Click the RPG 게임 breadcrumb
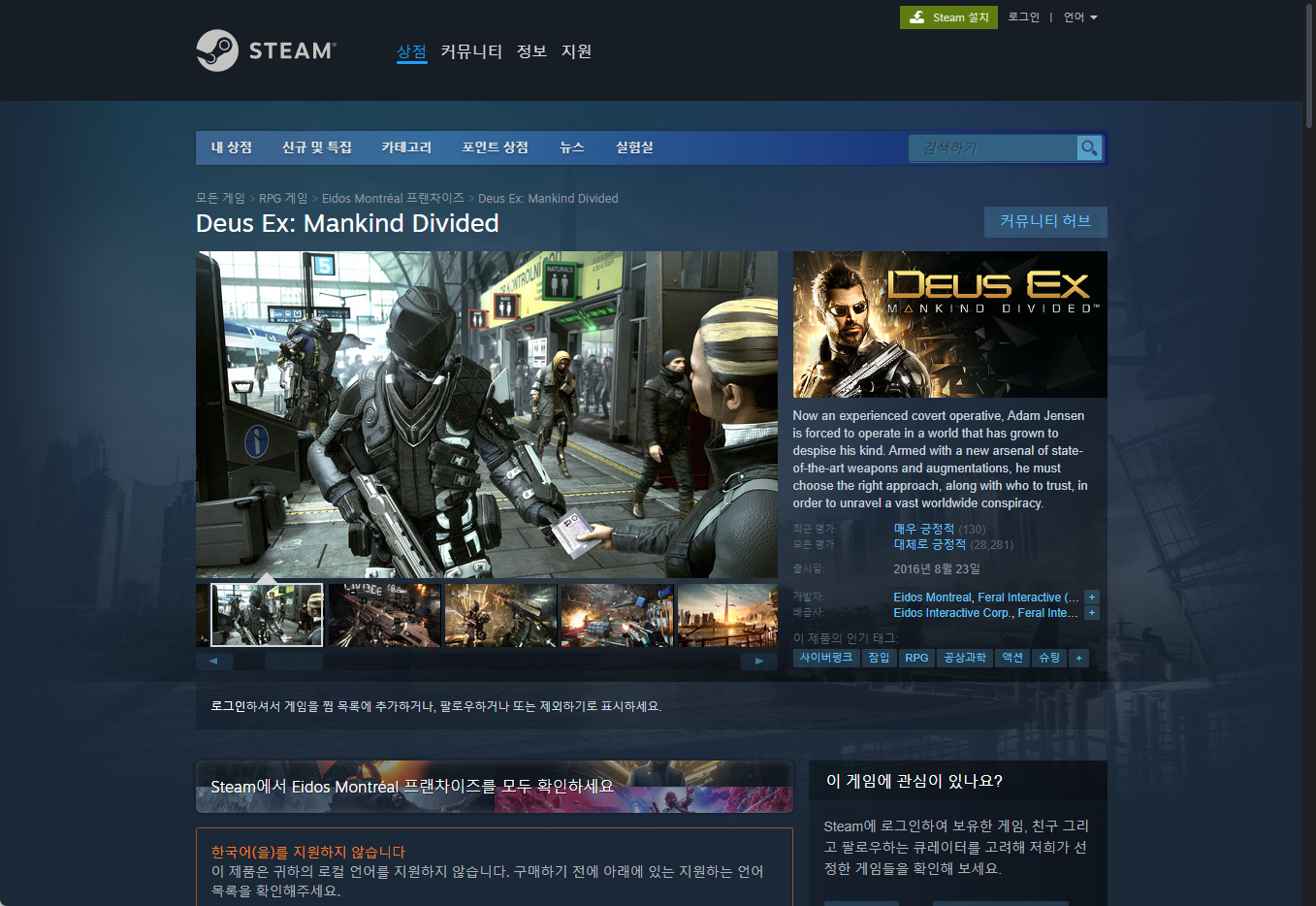 tap(283, 198)
